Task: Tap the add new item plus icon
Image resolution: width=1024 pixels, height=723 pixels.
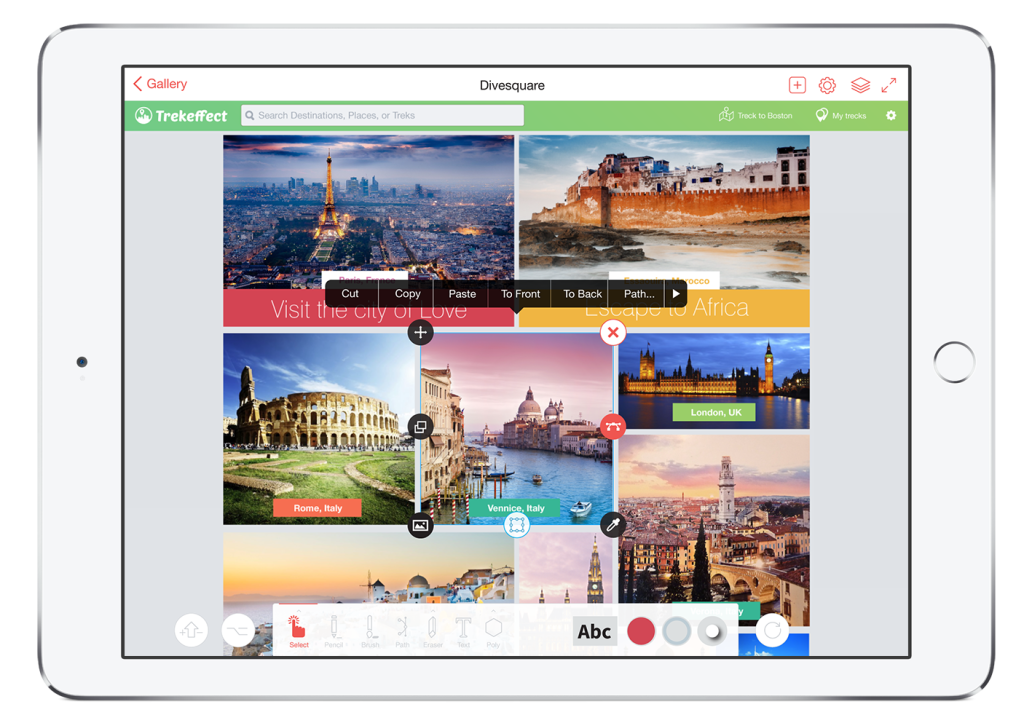Action: [x=796, y=85]
